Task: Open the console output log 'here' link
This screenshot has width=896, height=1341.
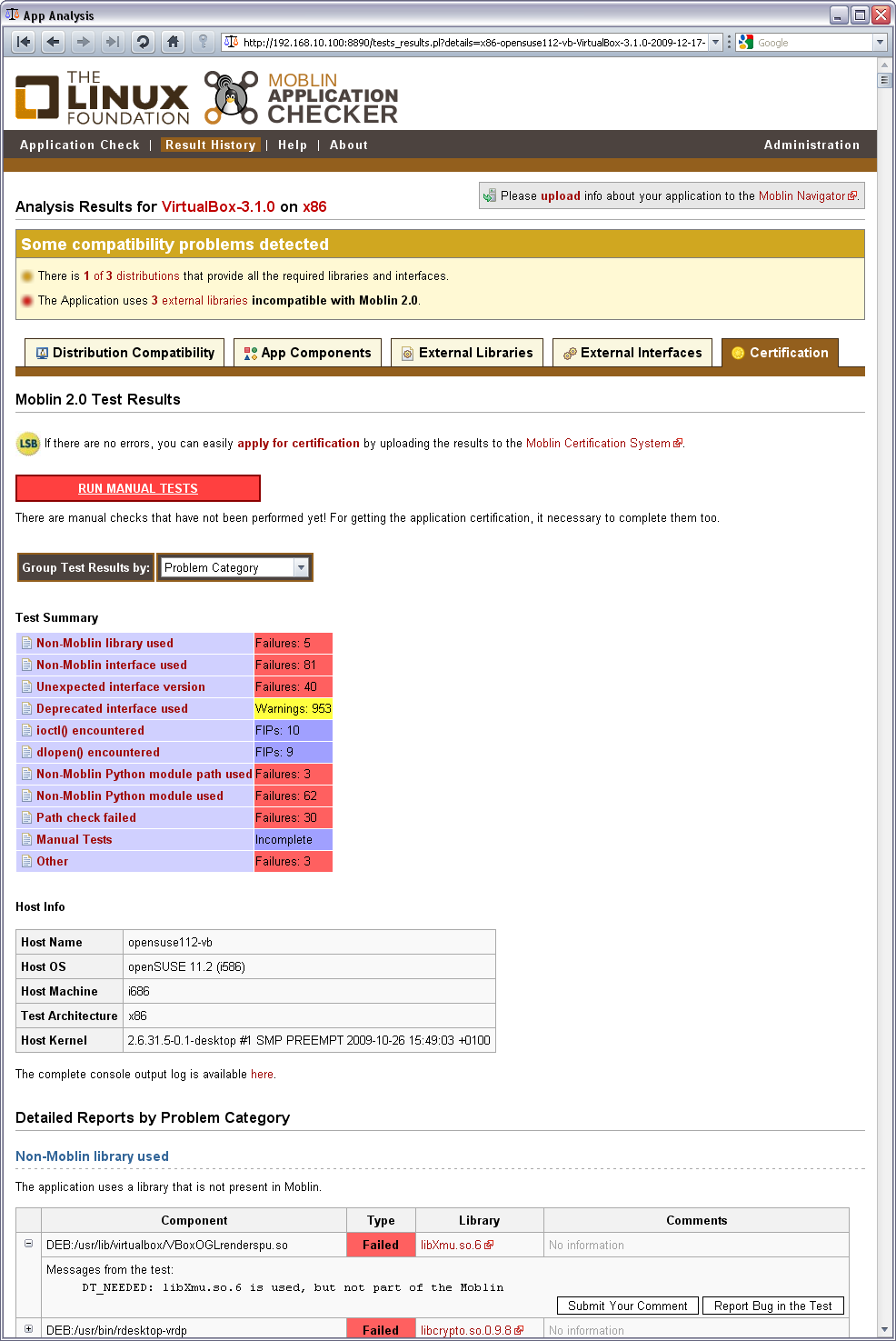Action: [262, 1075]
